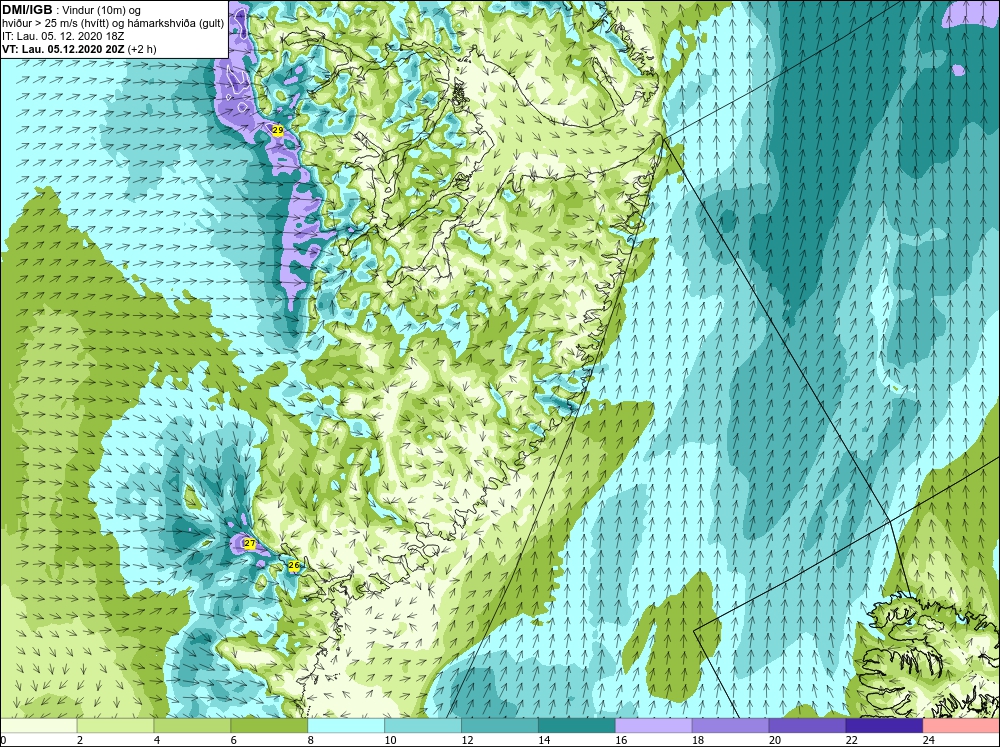
Task: Select the green 4–6 m/s legend swatch
Action: (x=192, y=725)
